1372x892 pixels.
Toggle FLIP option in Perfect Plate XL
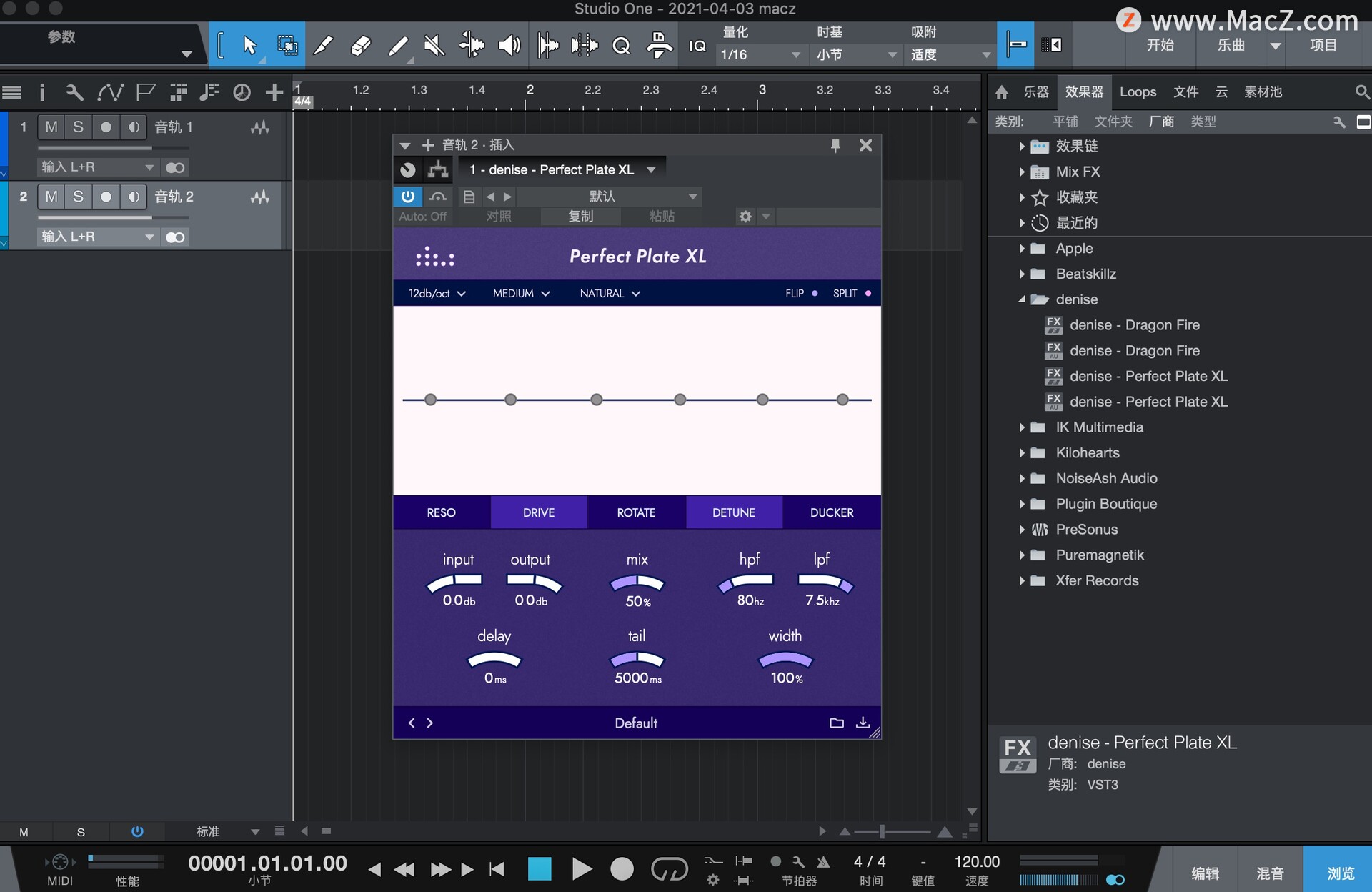[x=801, y=293]
